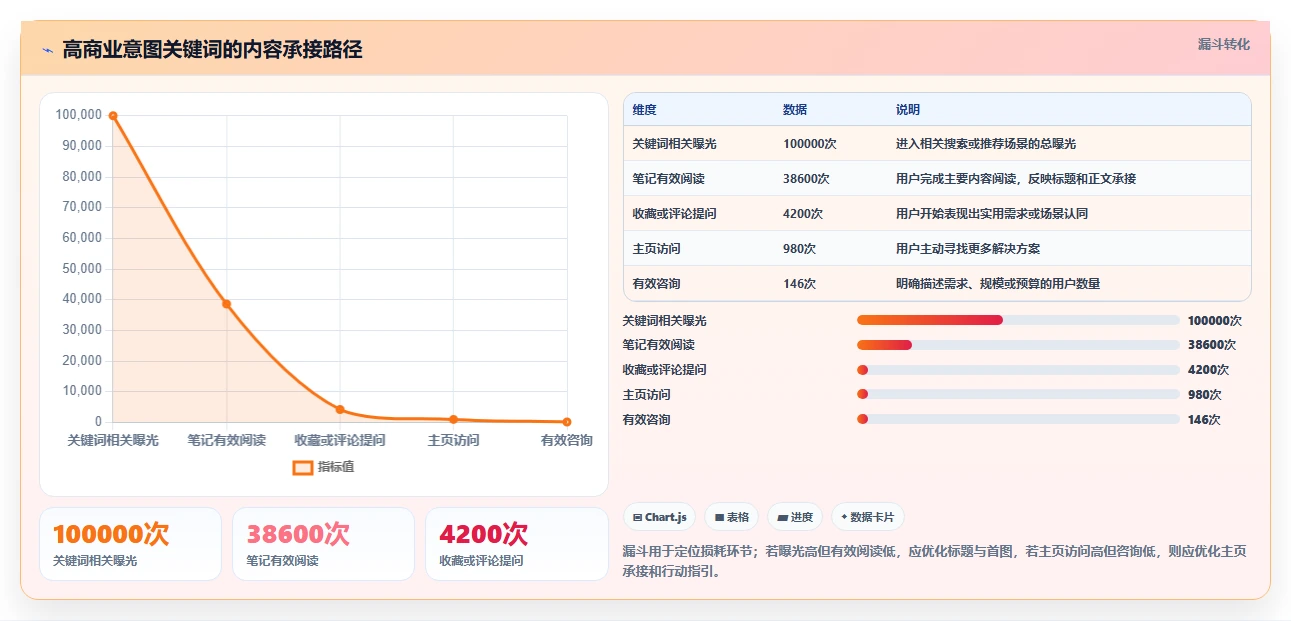Screen dimensions: 1291x621
Task: Click description 明确描述需求、规模或预算的用户数量
Action: point(998,284)
